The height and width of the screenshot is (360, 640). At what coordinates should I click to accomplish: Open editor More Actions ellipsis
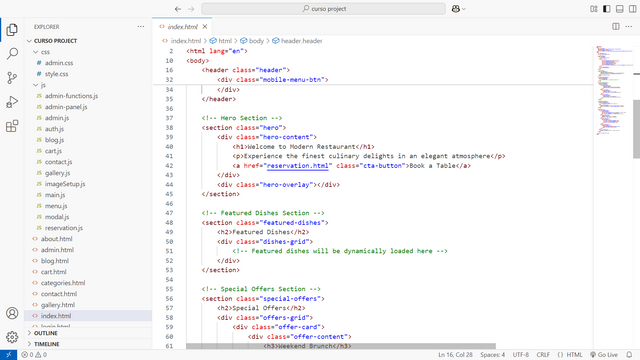click(x=629, y=27)
